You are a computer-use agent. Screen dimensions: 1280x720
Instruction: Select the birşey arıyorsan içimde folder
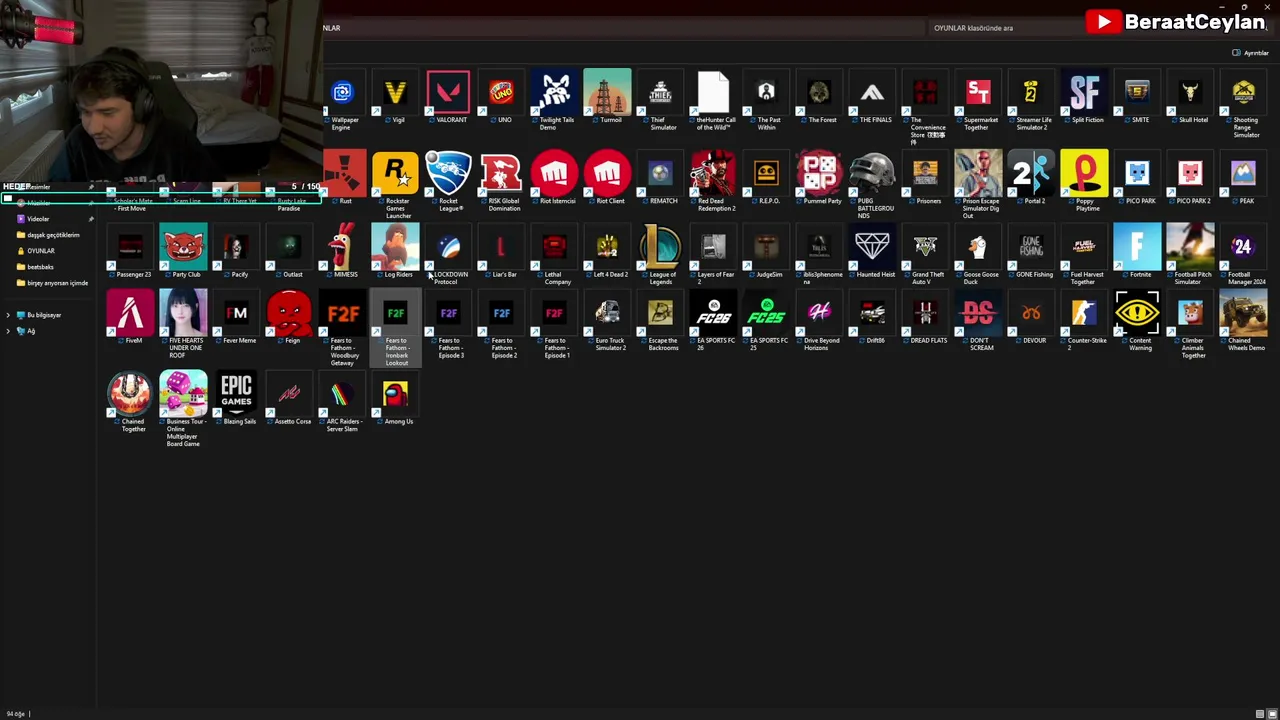point(57,283)
